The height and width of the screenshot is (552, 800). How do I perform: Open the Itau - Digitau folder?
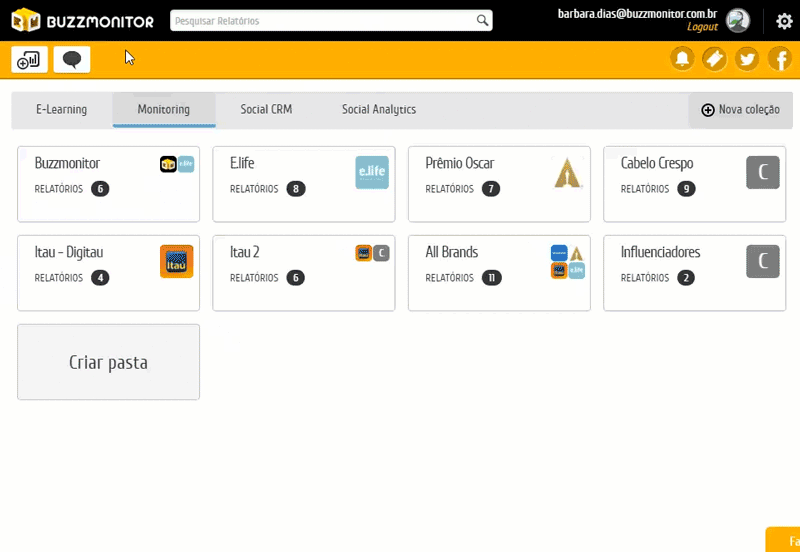coord(108,273)
